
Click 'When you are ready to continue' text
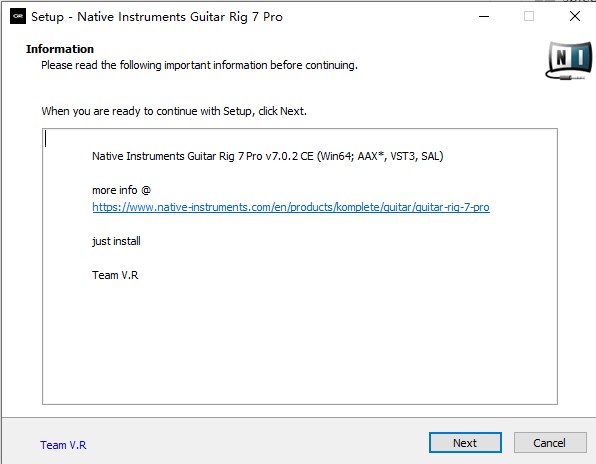tap(174, 111)
